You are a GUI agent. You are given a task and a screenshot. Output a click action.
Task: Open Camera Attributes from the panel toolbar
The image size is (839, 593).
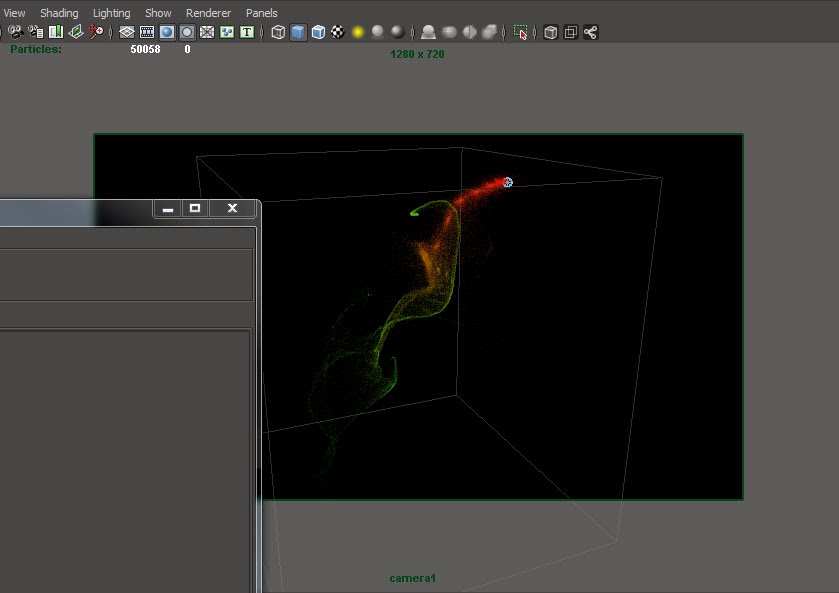[35, 32]
